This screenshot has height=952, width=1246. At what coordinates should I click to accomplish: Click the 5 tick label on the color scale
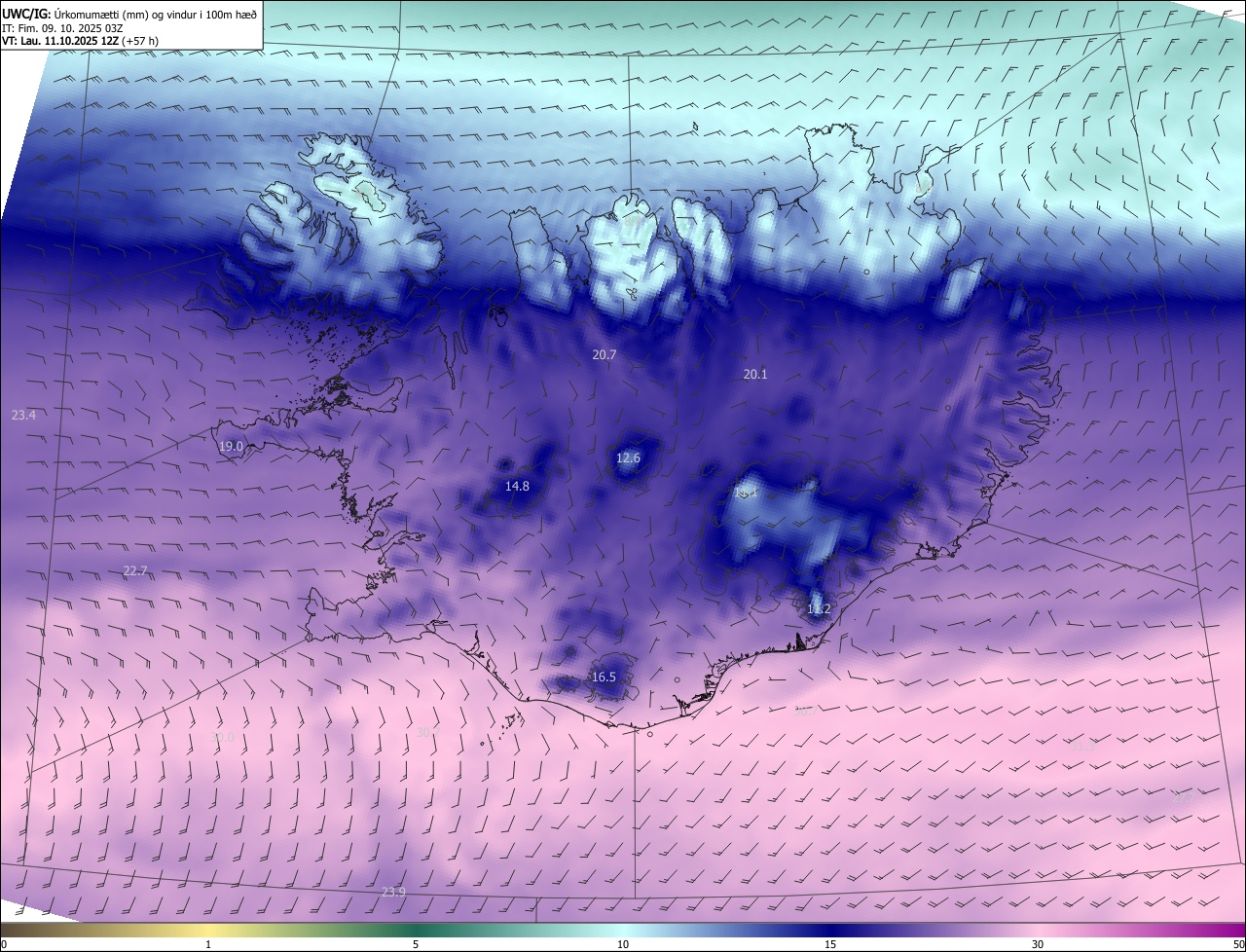coord(416,945)
